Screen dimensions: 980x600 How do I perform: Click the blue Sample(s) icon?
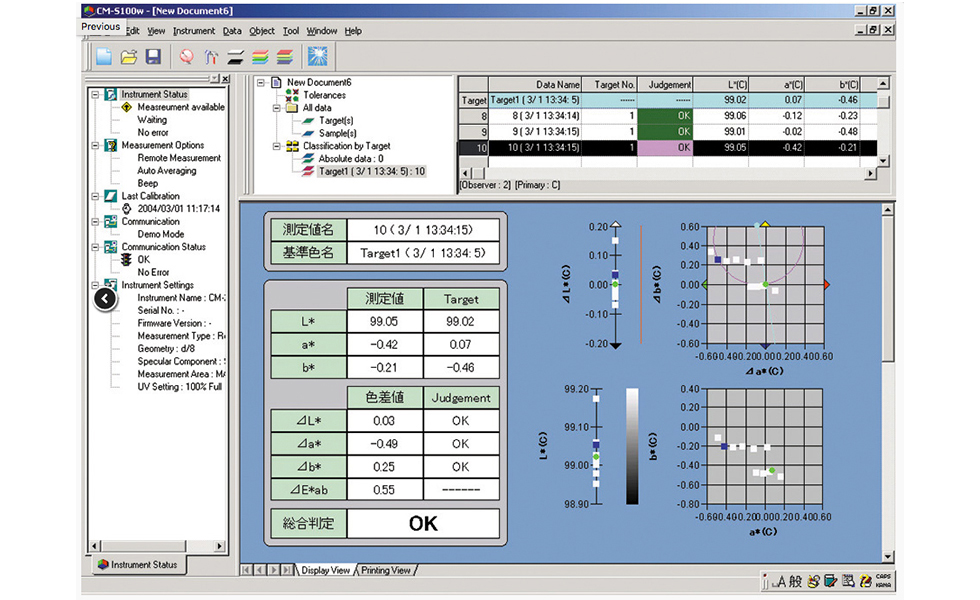coord(309,133)
